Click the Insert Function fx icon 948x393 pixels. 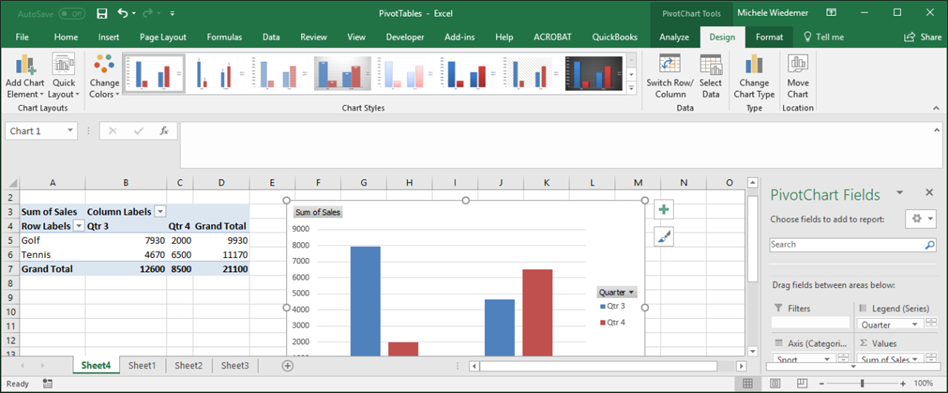click(x=164, y=131)
